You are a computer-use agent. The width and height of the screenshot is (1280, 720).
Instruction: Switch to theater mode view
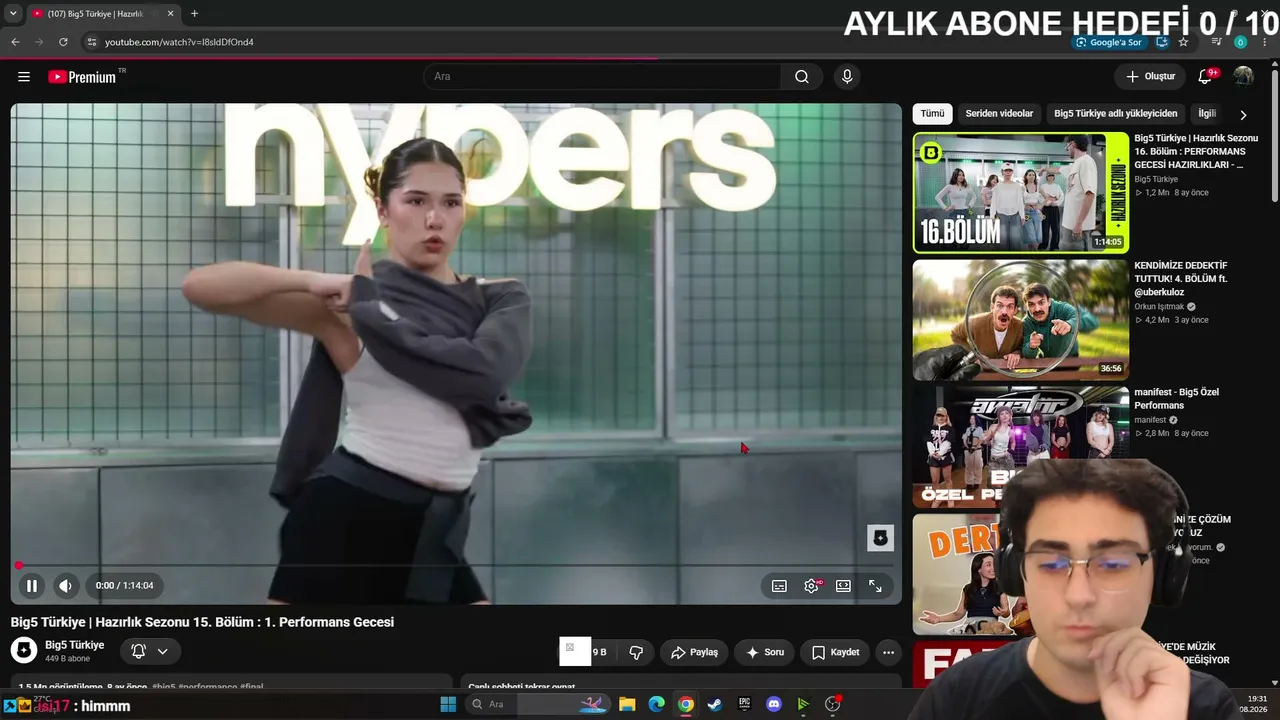pos(843,586)
